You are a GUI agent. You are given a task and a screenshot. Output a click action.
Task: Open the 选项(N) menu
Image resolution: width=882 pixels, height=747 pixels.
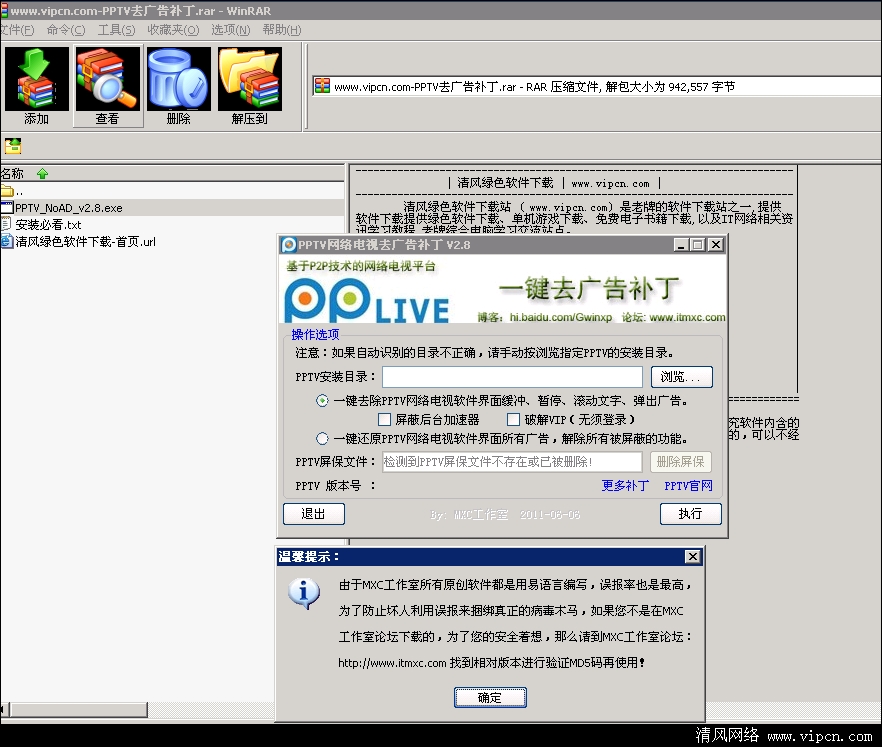[231, 30]
